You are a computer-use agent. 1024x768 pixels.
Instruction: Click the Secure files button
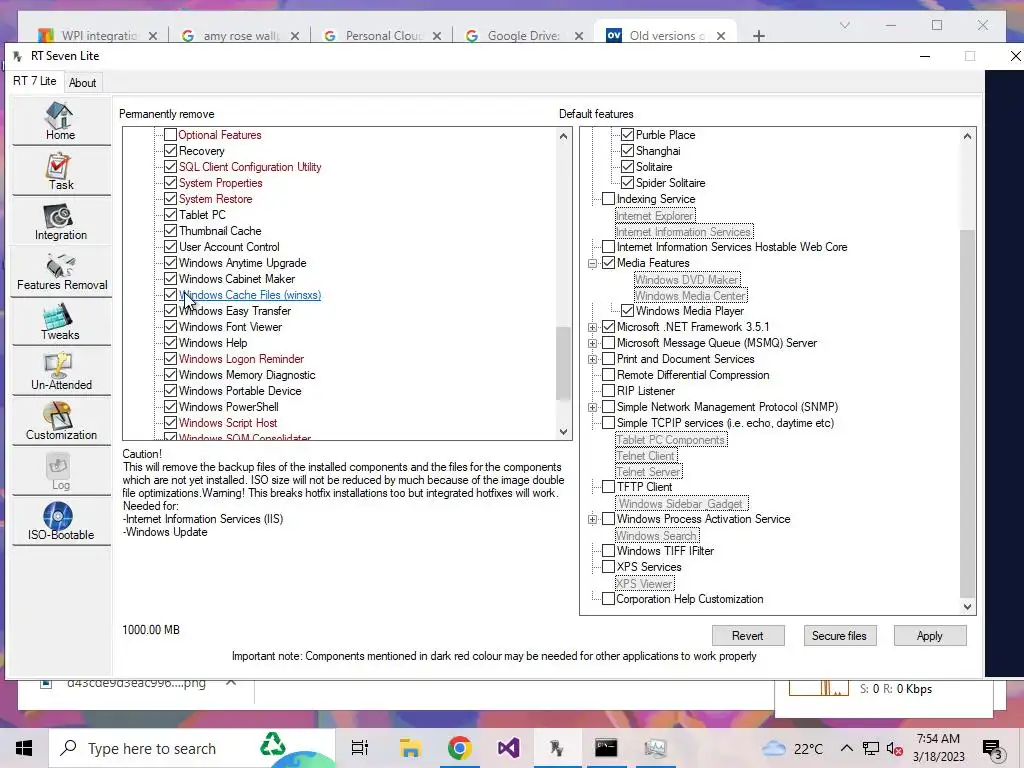click(839, 635)
